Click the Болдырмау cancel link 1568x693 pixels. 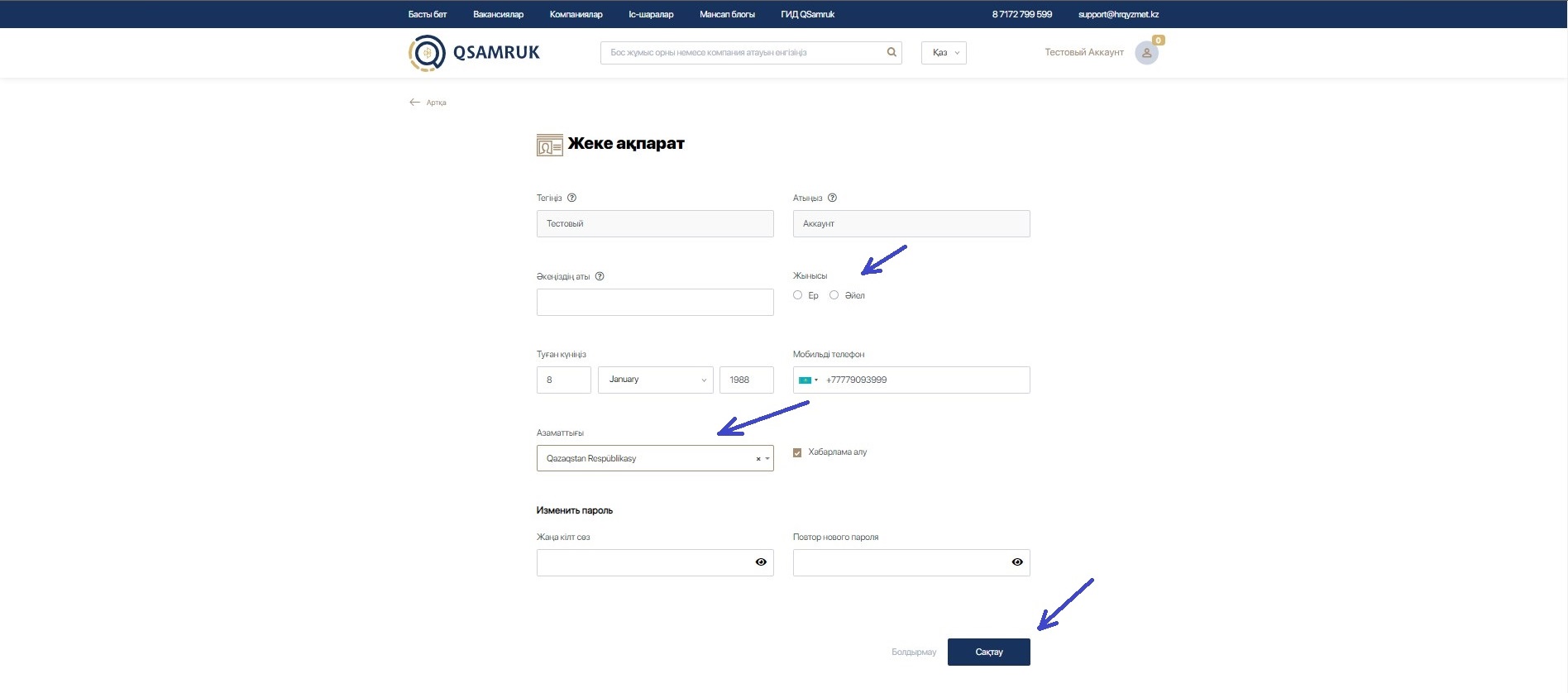pos(913,652)
